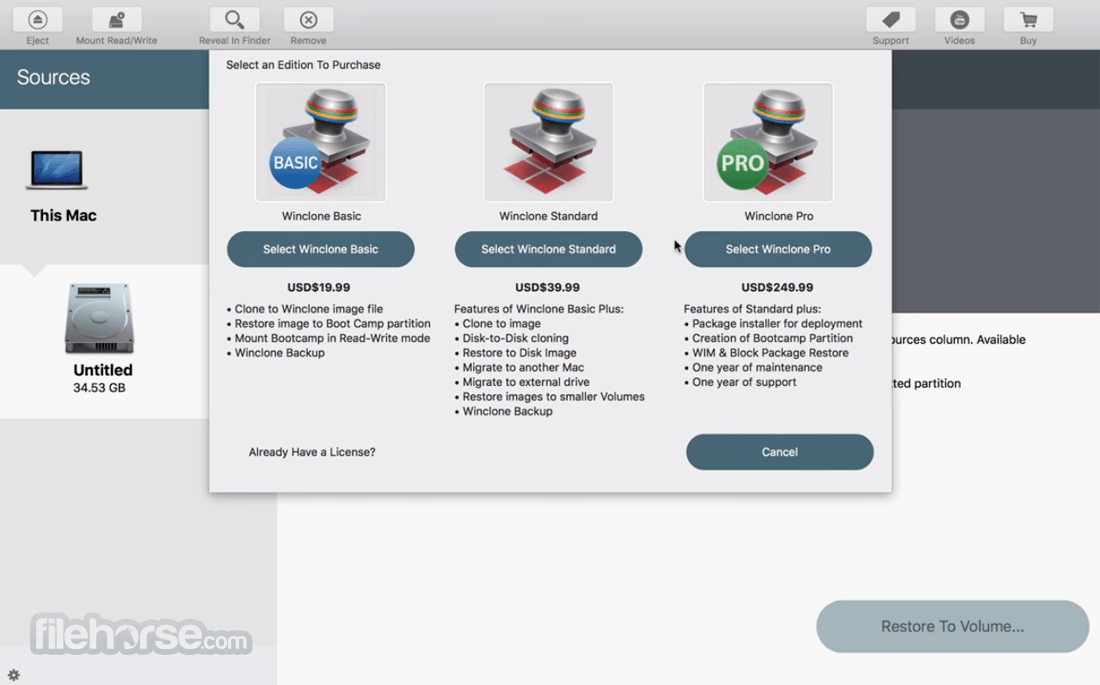Viewport: 1100px width, 685px height.
Task: Click Migrate to another Mac text
Action: (x=523, y=367)
